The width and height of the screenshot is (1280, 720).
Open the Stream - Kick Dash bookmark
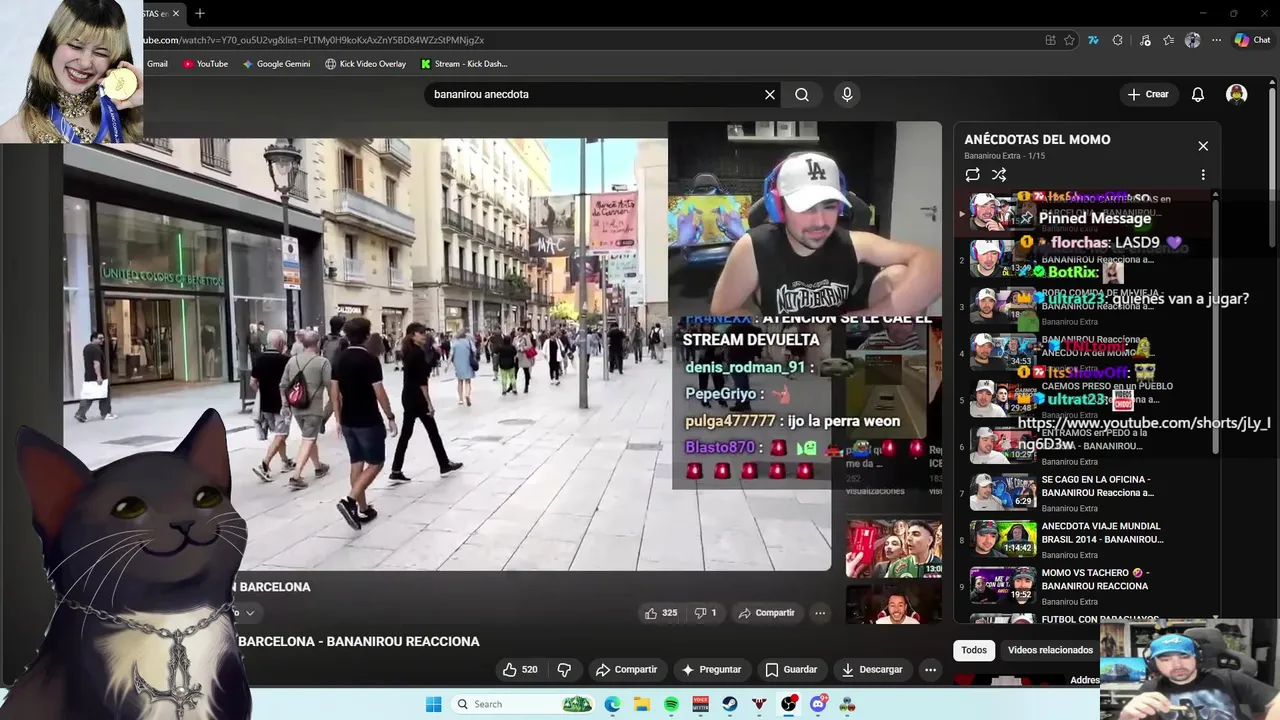tap(464, 64)
